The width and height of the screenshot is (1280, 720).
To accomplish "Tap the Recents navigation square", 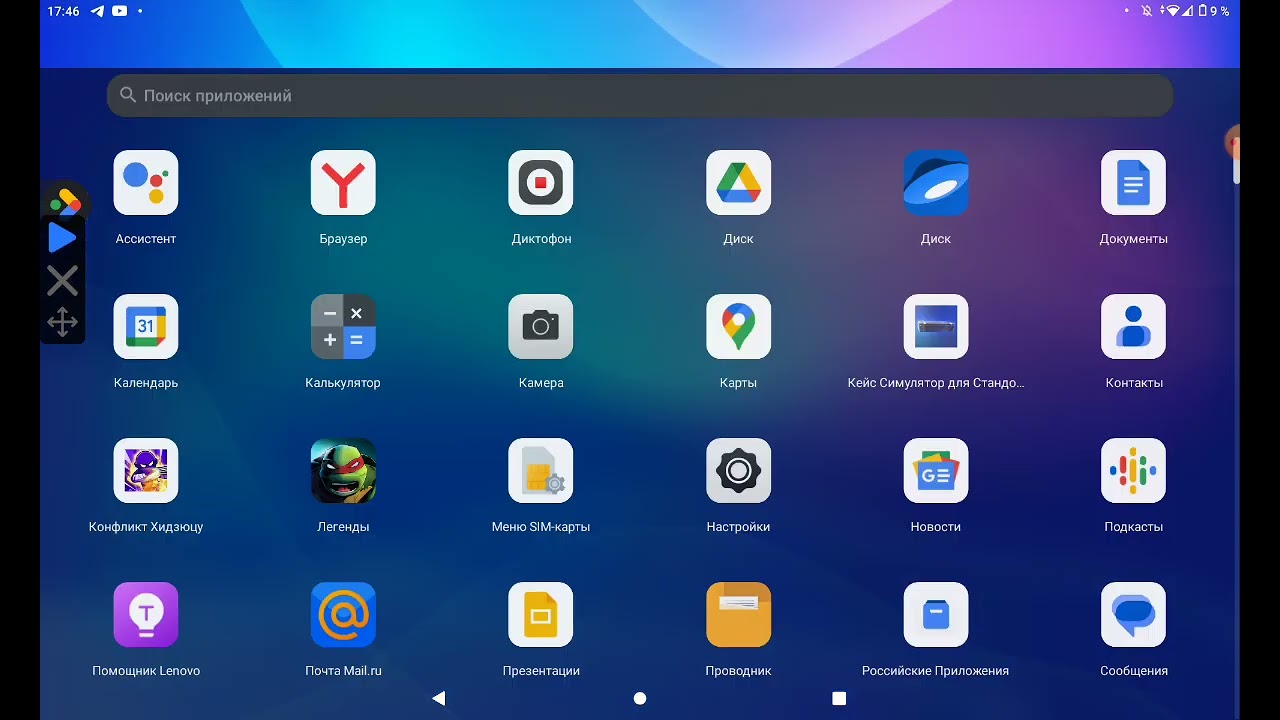I will [839, 698].
